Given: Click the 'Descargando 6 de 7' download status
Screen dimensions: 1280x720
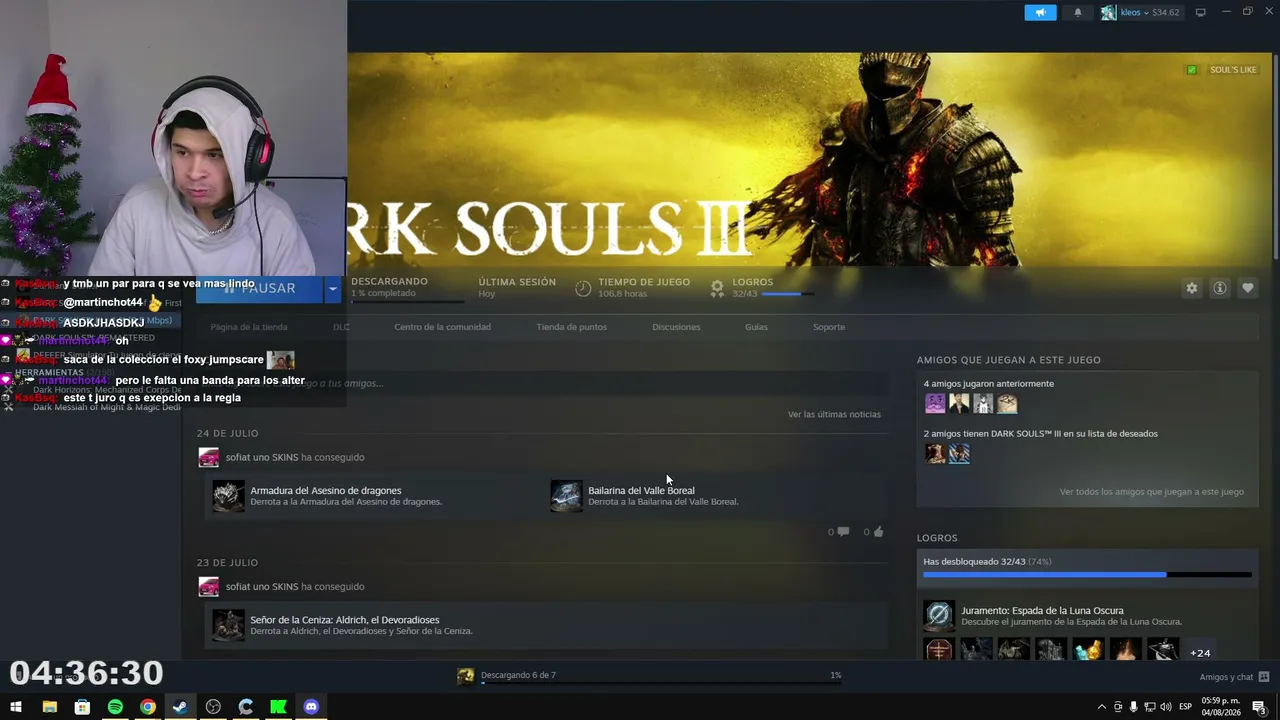Looking at the screenshot, I should coord(518,675).
